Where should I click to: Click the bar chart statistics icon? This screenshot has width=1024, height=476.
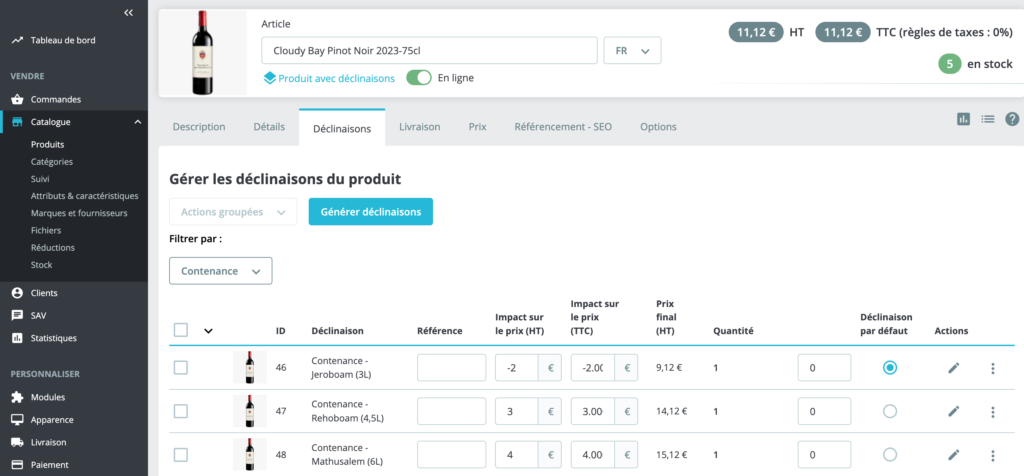point(963,119)
